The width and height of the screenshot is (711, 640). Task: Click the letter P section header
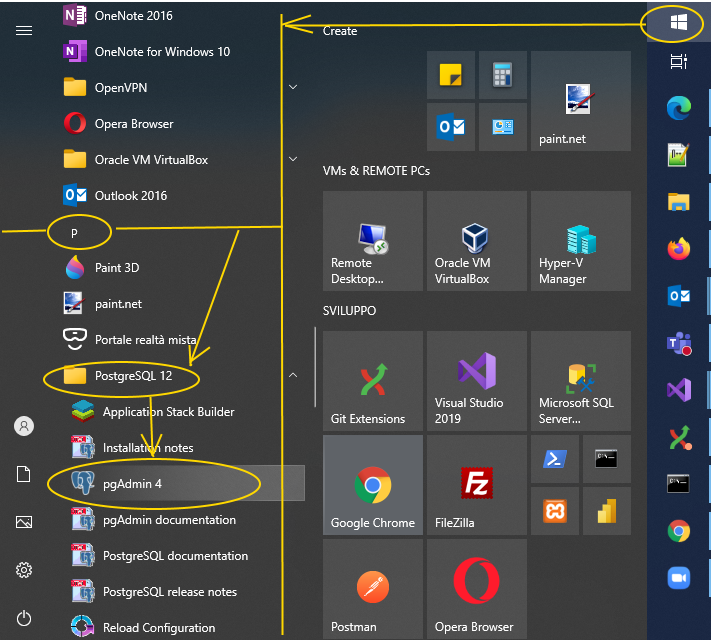(x=74, y=233)
